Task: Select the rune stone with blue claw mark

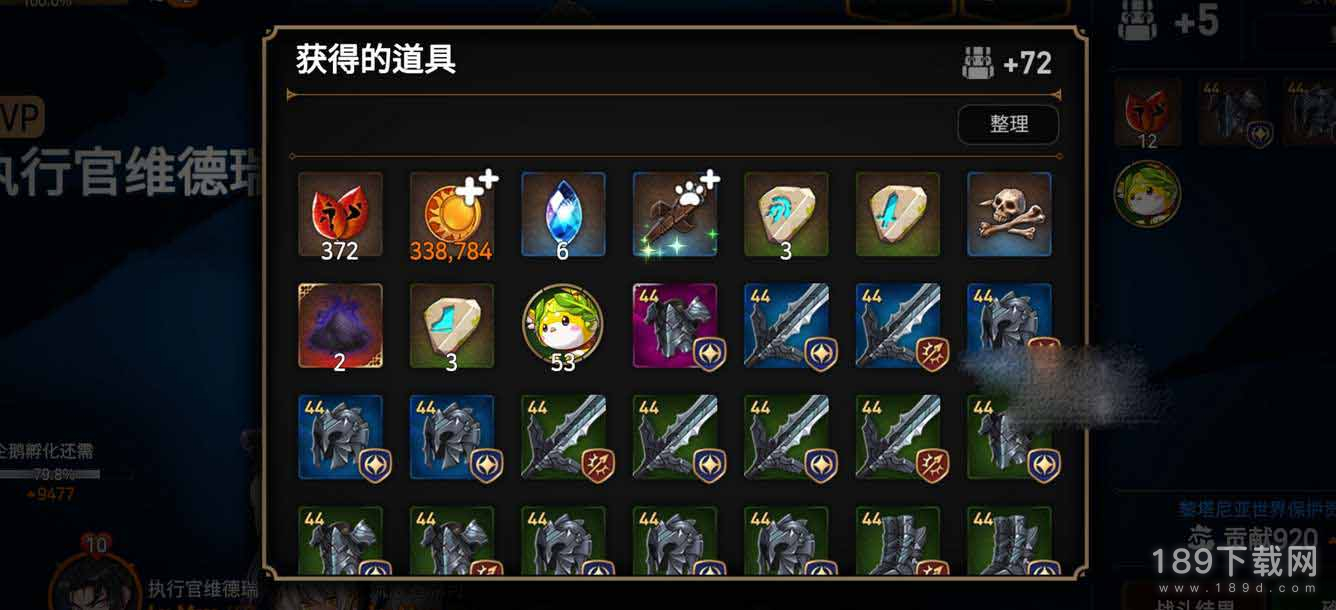Action: (x=786, y=215)
